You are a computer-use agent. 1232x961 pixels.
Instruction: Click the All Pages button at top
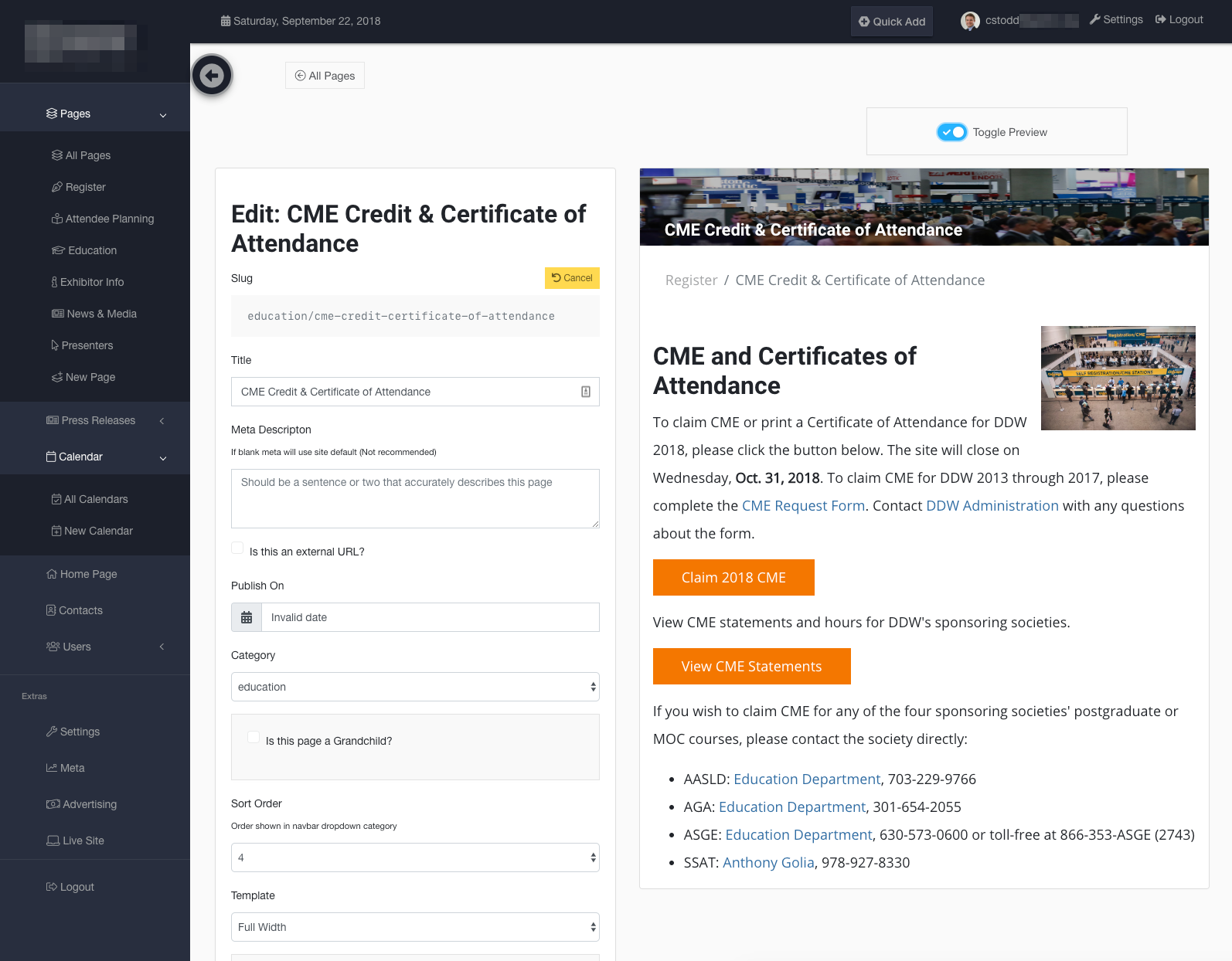click(325, 76)
